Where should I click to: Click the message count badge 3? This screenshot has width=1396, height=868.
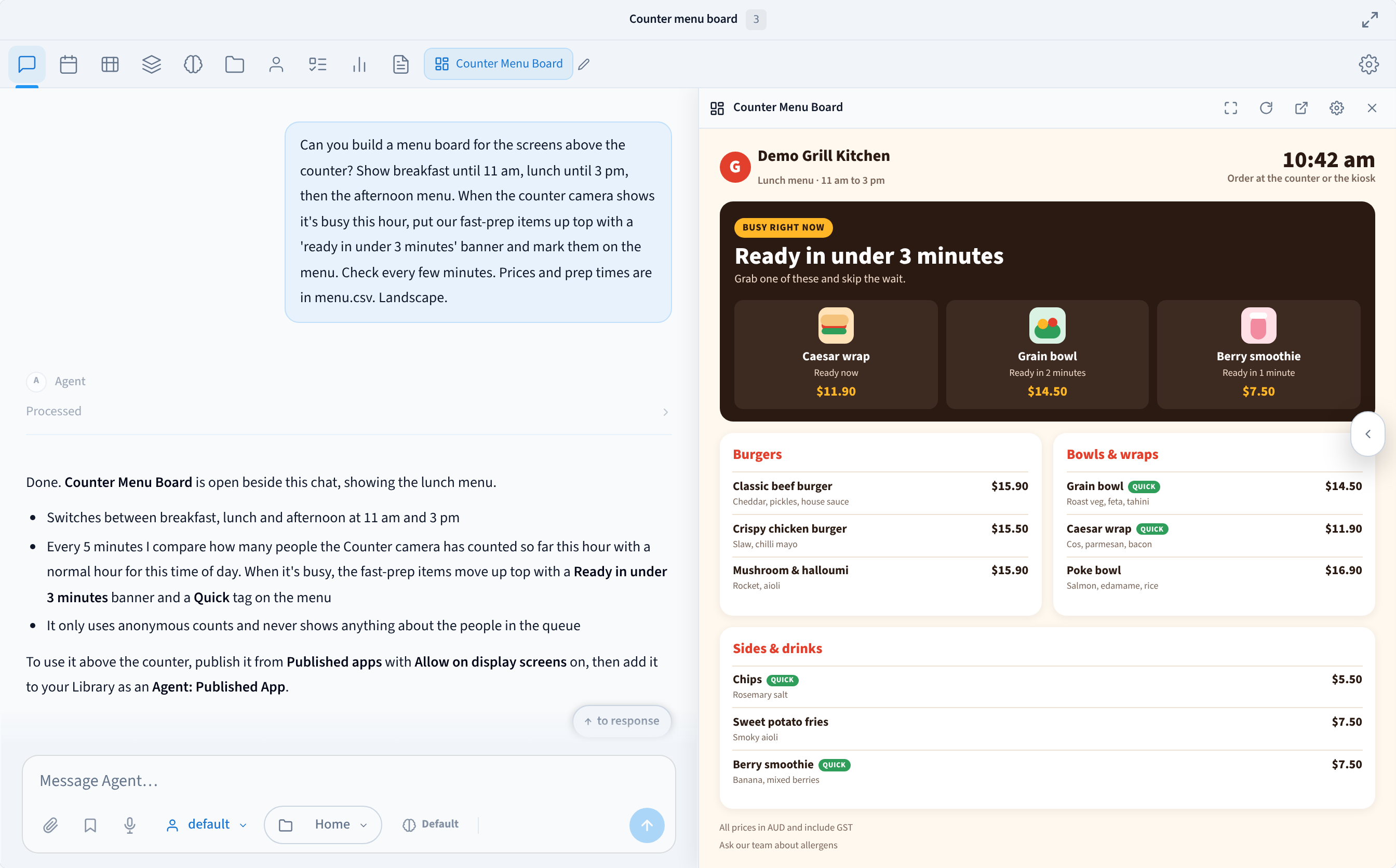(756, 20)
